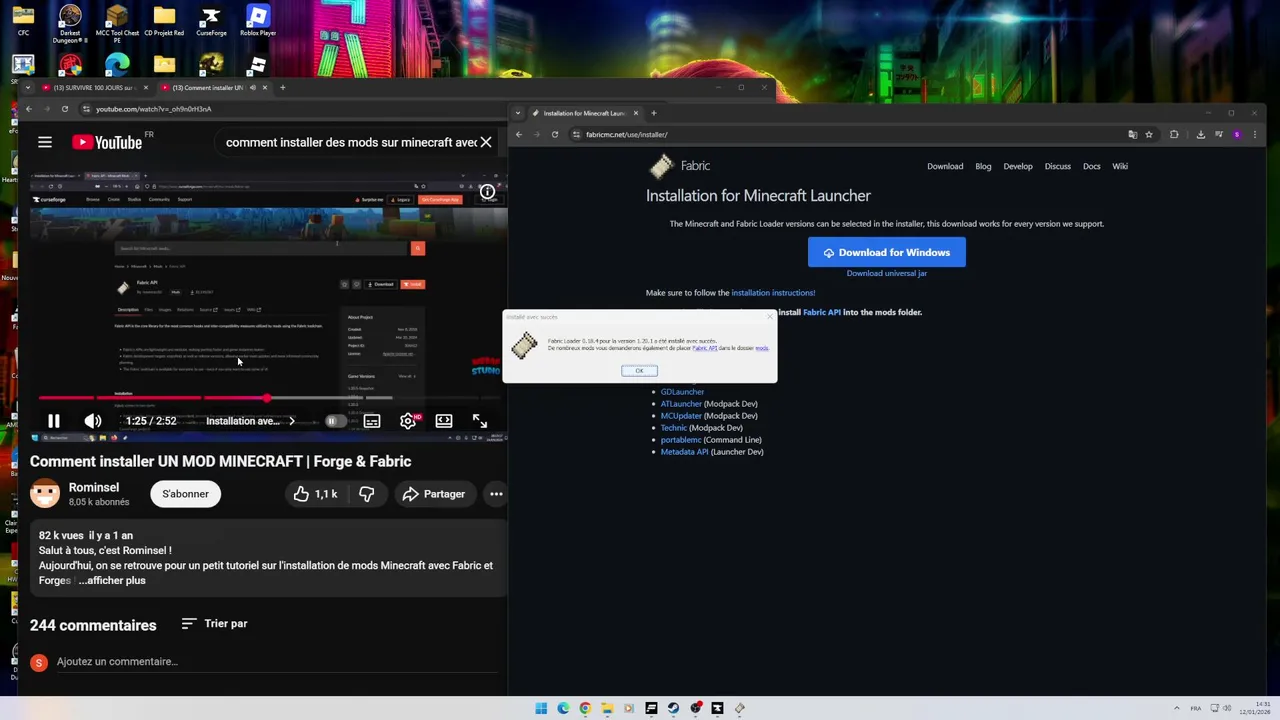Mute the audio on the playing tab
The height and width of the screenshot is (720, 1280).
(x=252, y=88)
